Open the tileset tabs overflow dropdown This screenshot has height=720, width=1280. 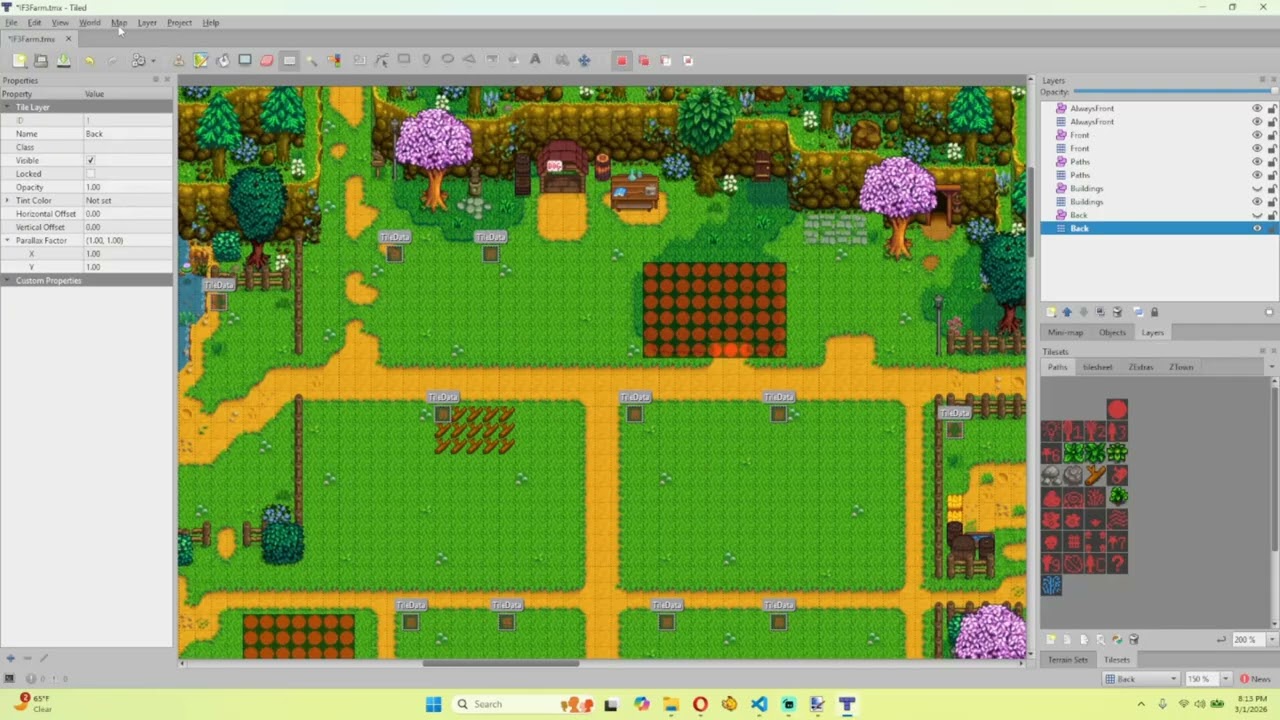1272,367
